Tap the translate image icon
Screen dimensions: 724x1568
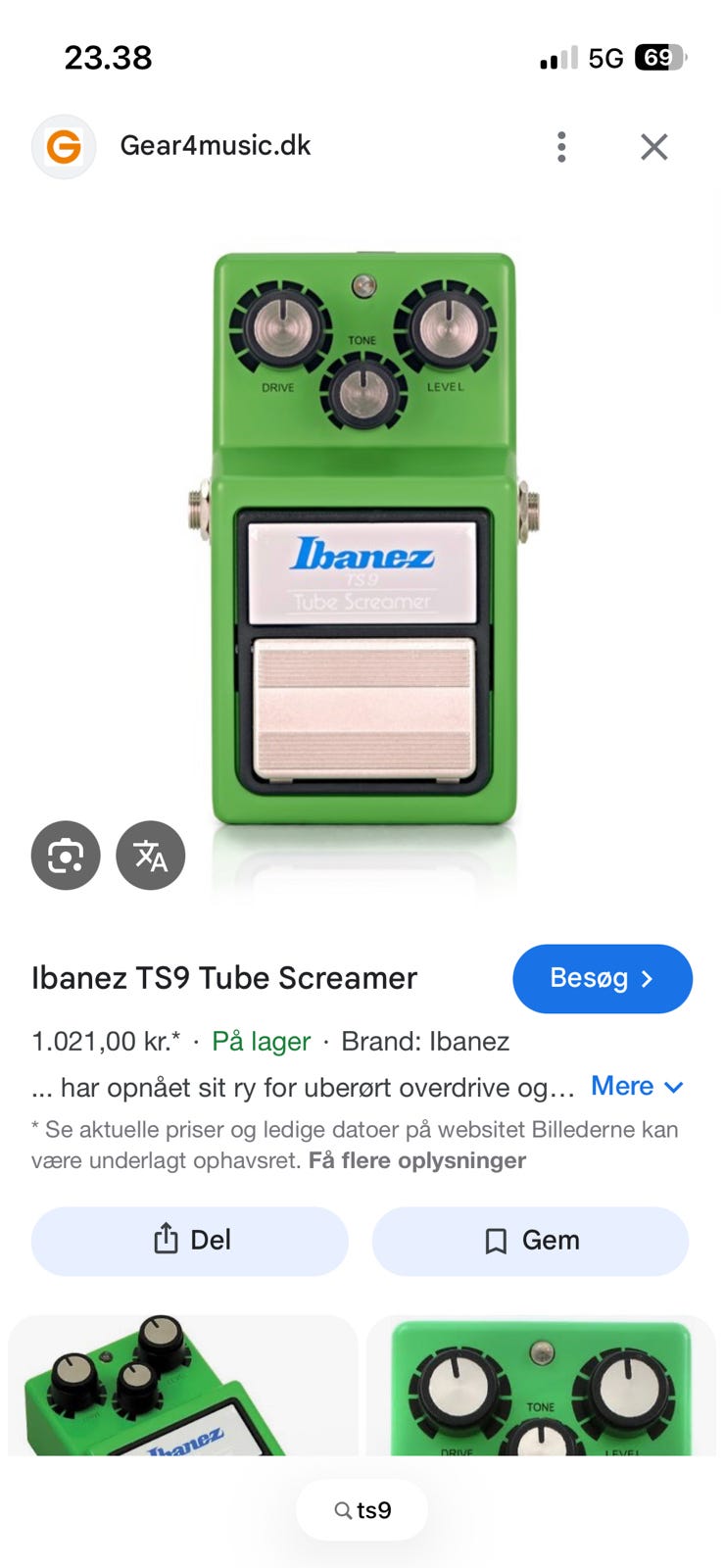[151, 856]
